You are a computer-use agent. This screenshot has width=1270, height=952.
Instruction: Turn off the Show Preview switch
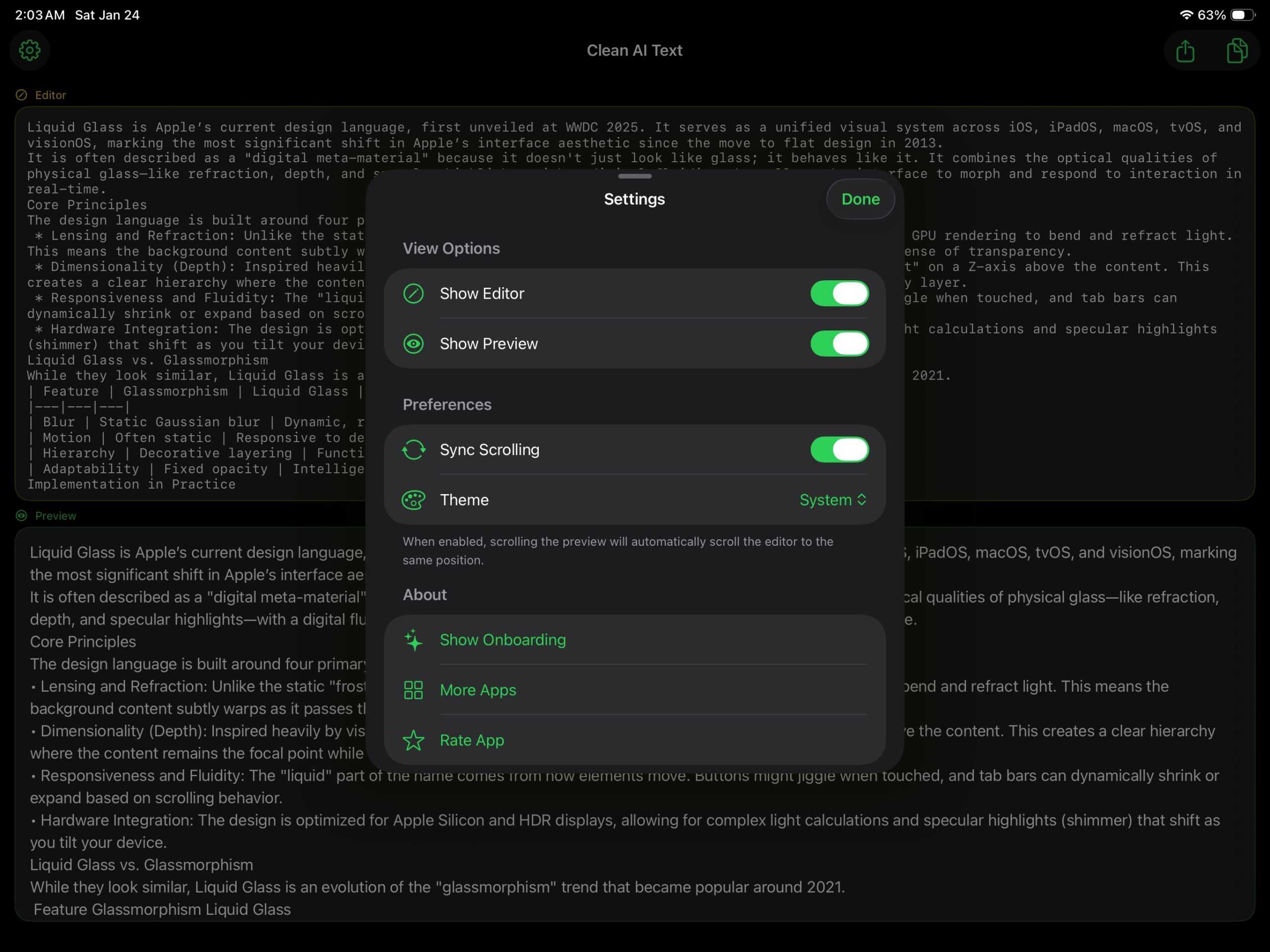click(839, 343)
